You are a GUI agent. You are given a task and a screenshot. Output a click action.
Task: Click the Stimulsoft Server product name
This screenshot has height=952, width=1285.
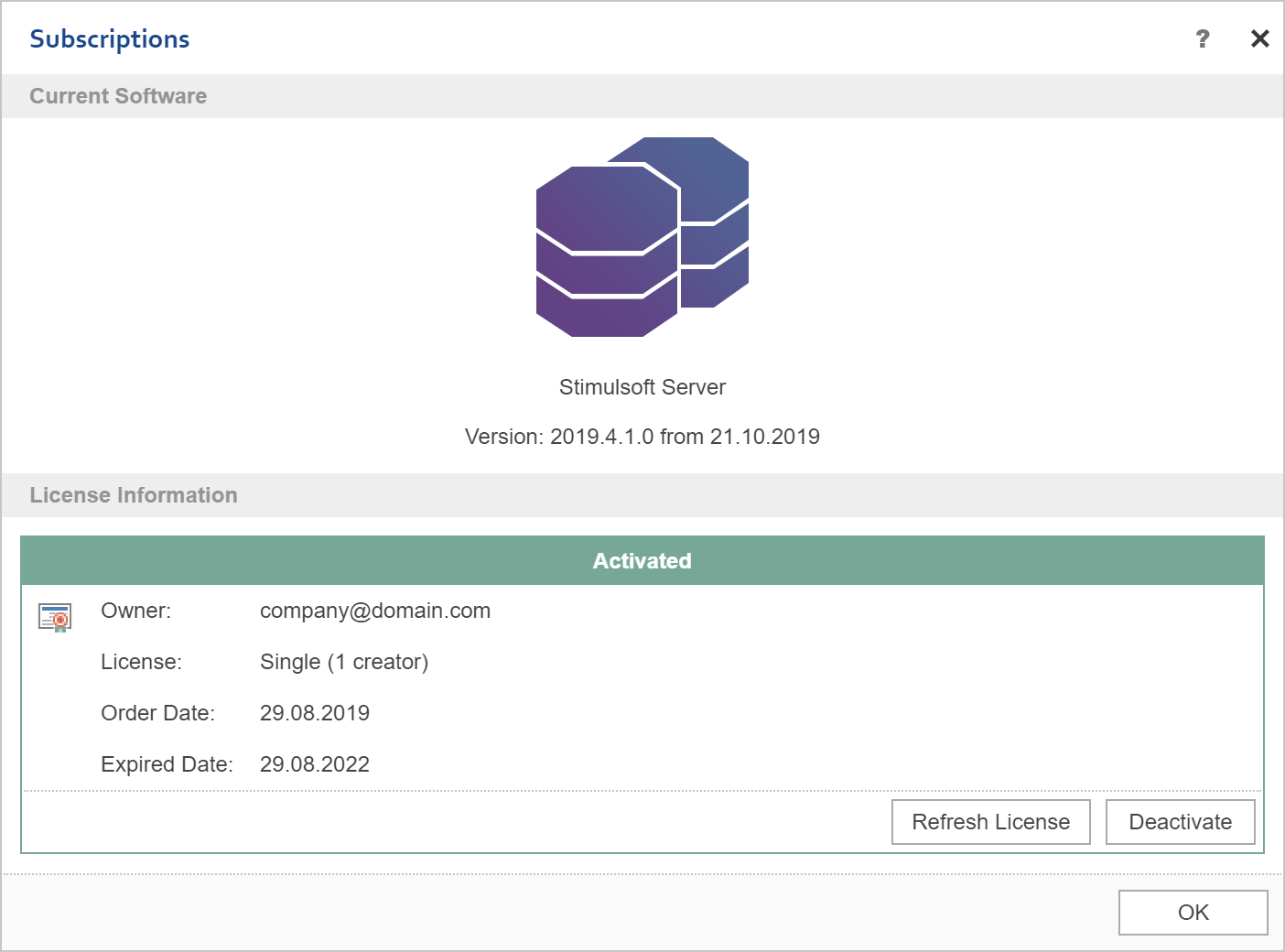click(642, 387)
